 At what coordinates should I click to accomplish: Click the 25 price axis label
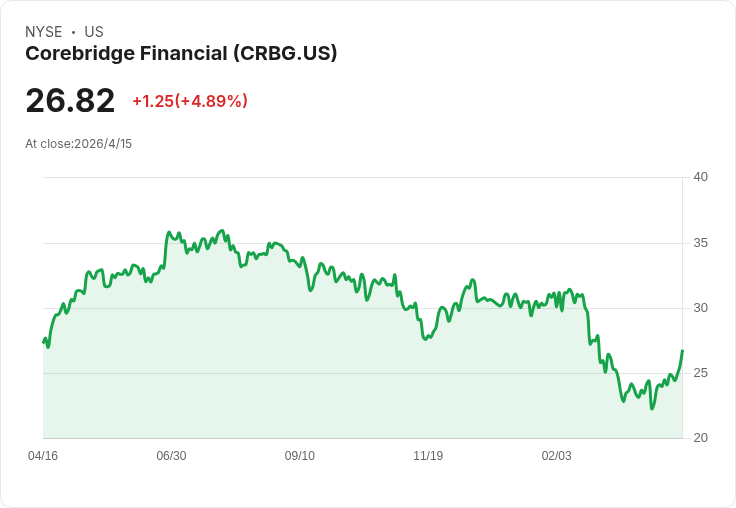(x=701, y=373)
